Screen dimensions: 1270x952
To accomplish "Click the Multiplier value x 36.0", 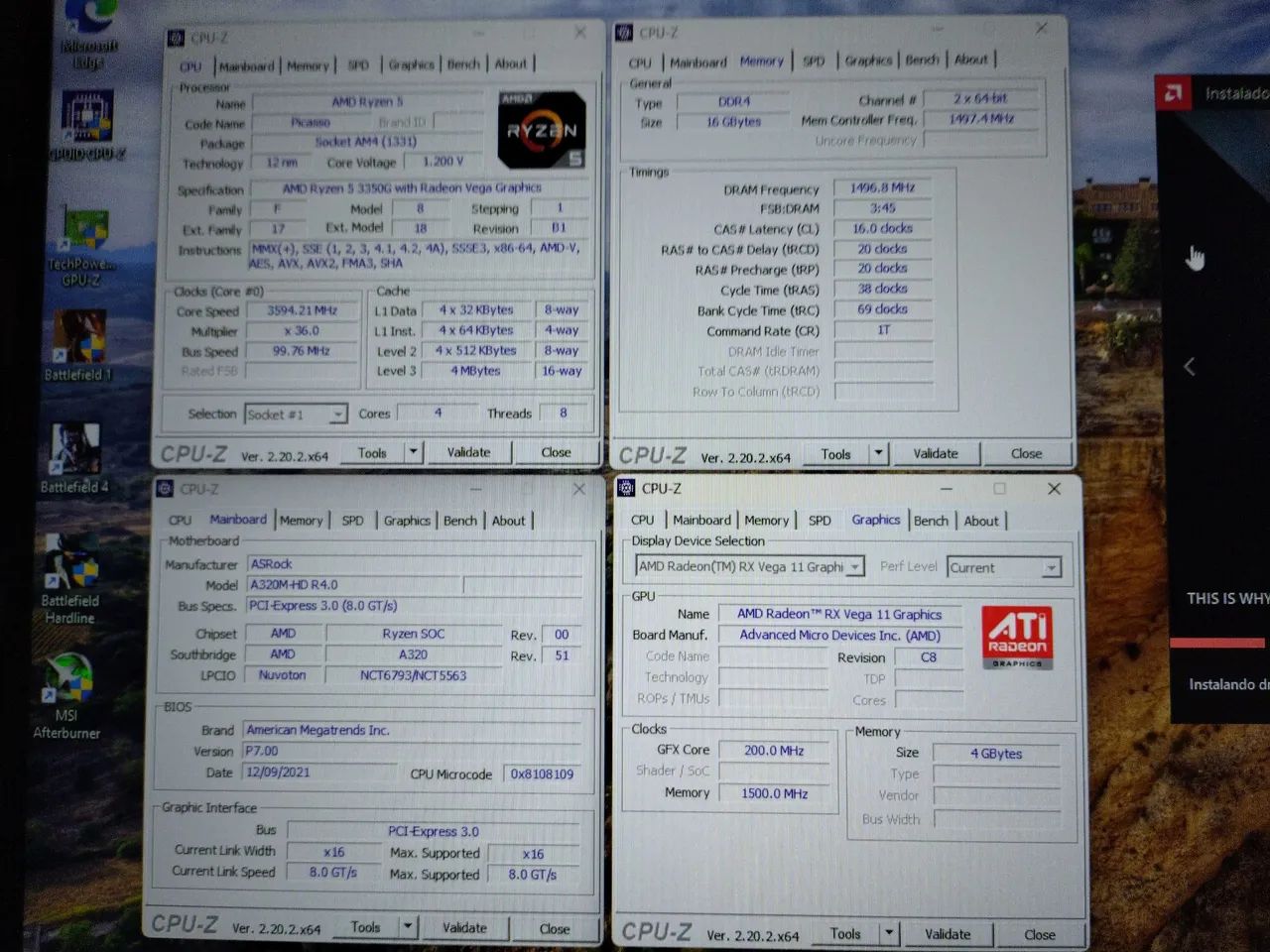I will [302, 331].
